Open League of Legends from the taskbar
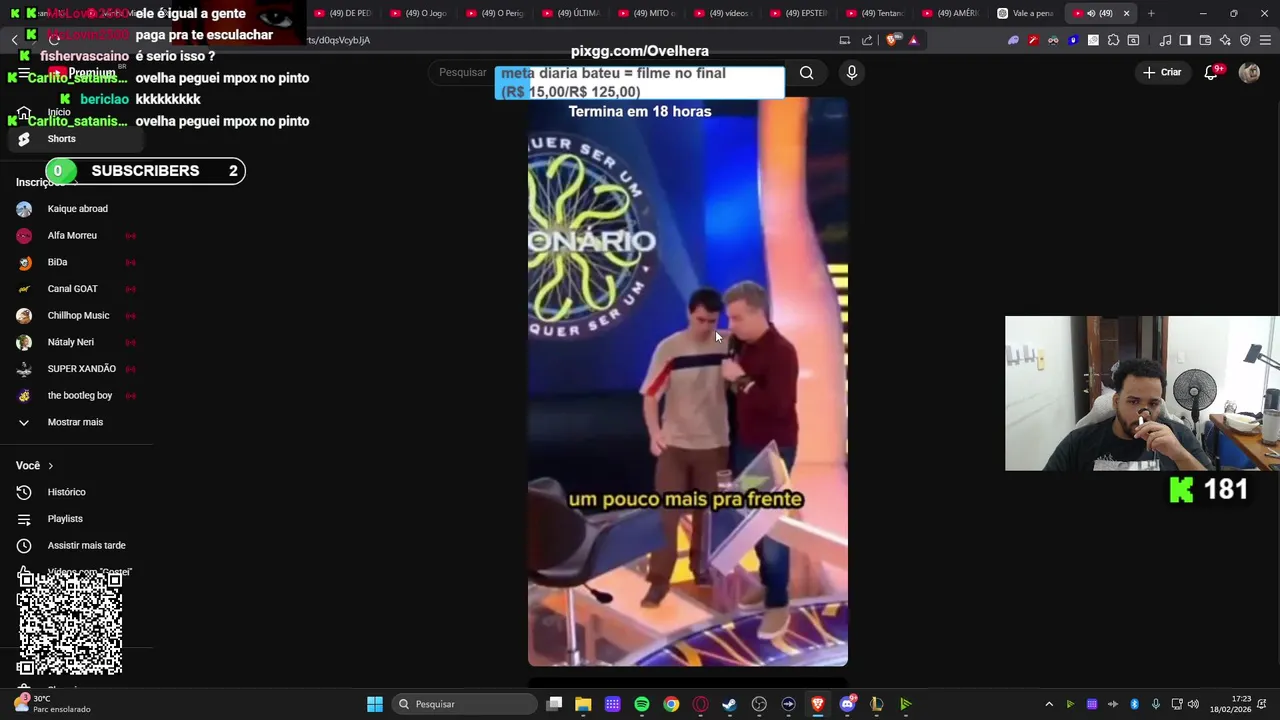The height and width of the screenshot is (720, 1280). (876, 704)
